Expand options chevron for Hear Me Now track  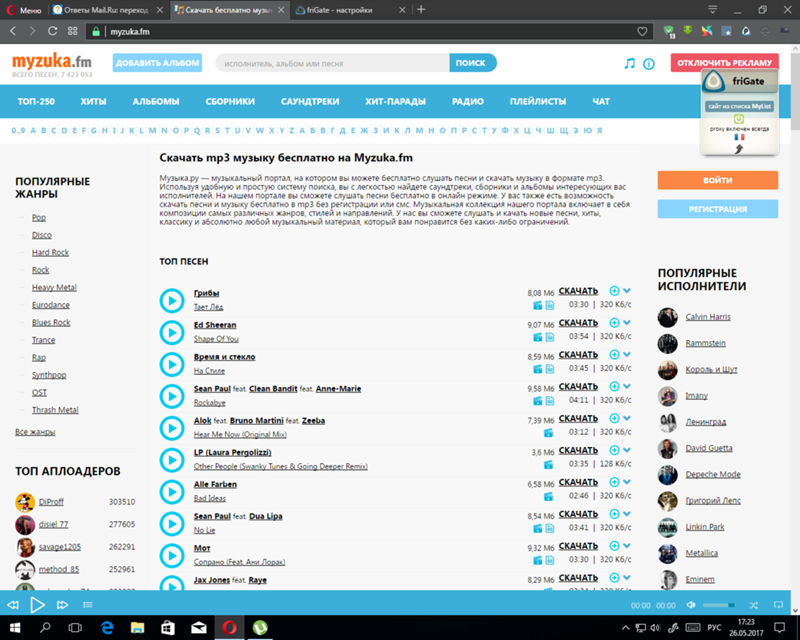627,418
